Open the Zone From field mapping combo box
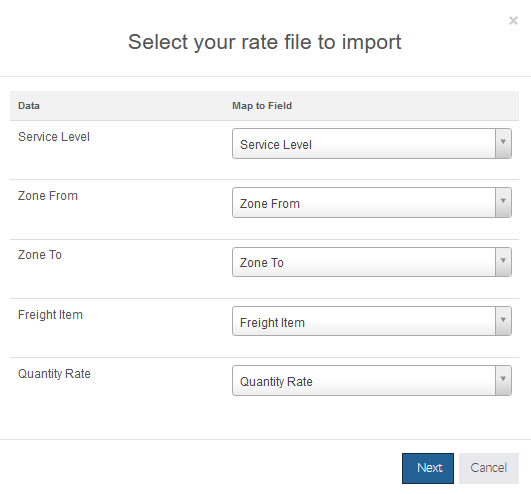The image size is (531, 494). point(371,202)
